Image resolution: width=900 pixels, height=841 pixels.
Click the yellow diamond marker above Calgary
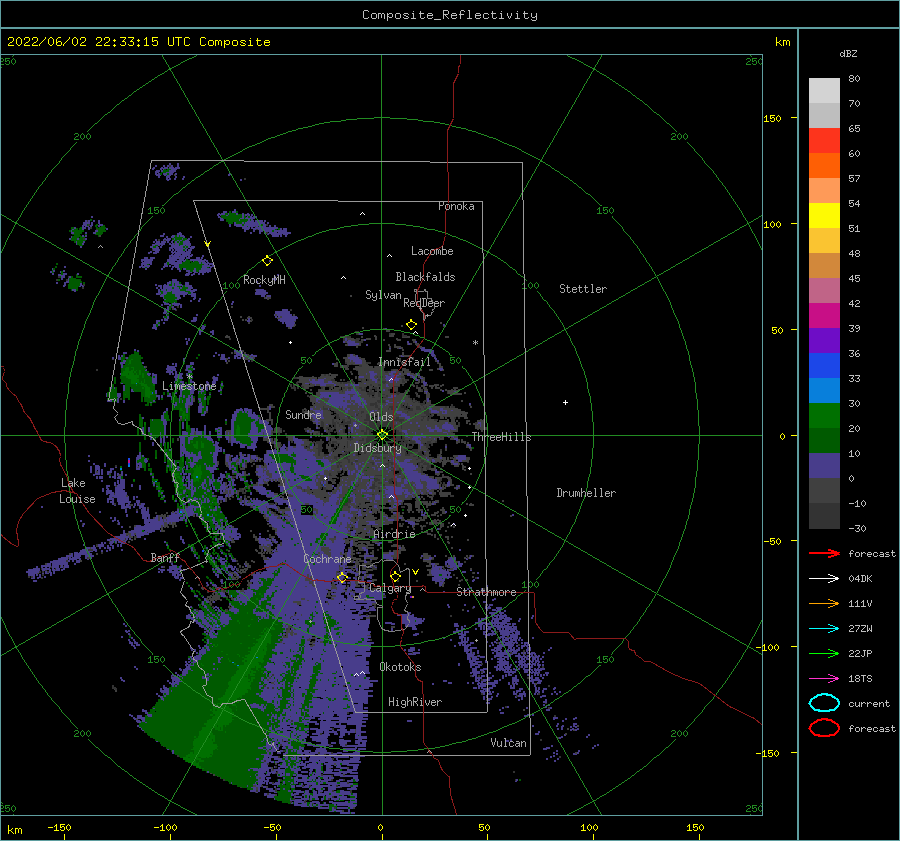point(395,576)
